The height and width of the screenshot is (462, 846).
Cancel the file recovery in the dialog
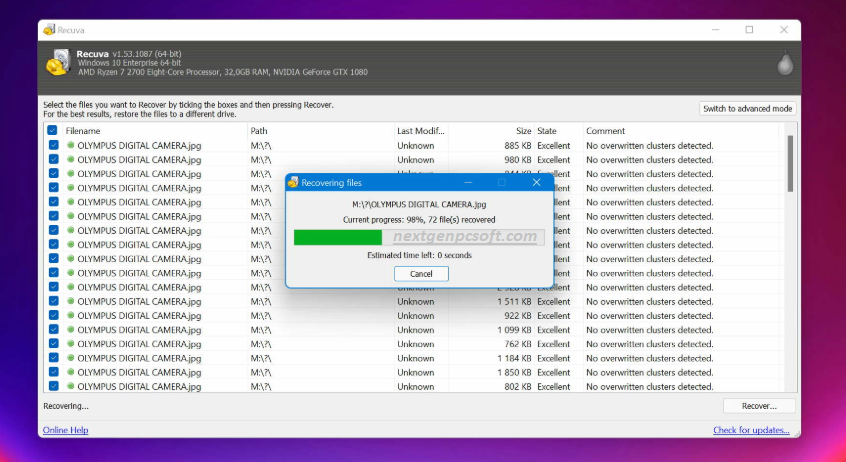(x=421, y=274)
